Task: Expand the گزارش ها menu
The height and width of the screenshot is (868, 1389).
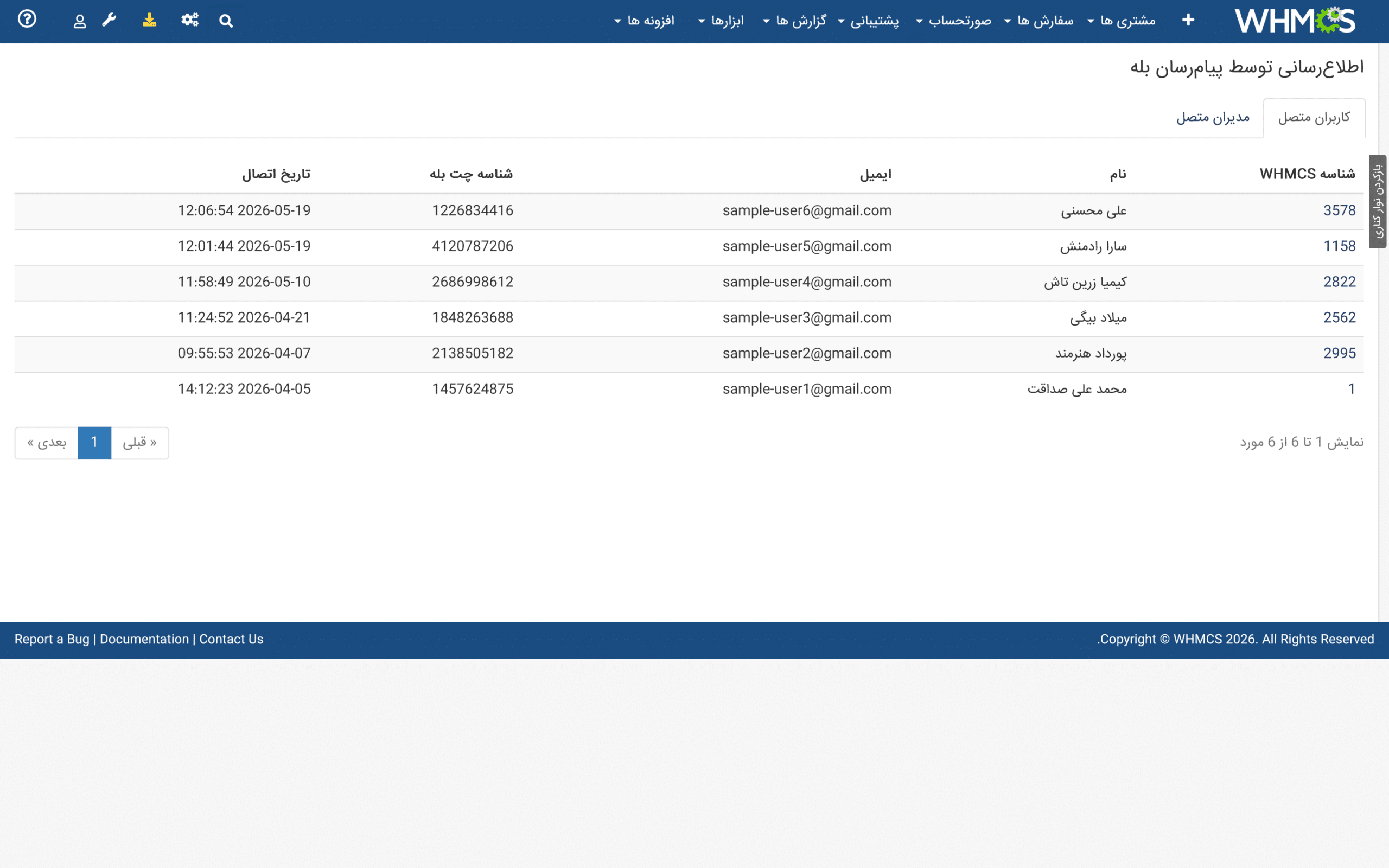Action: [x=795, y=21]
